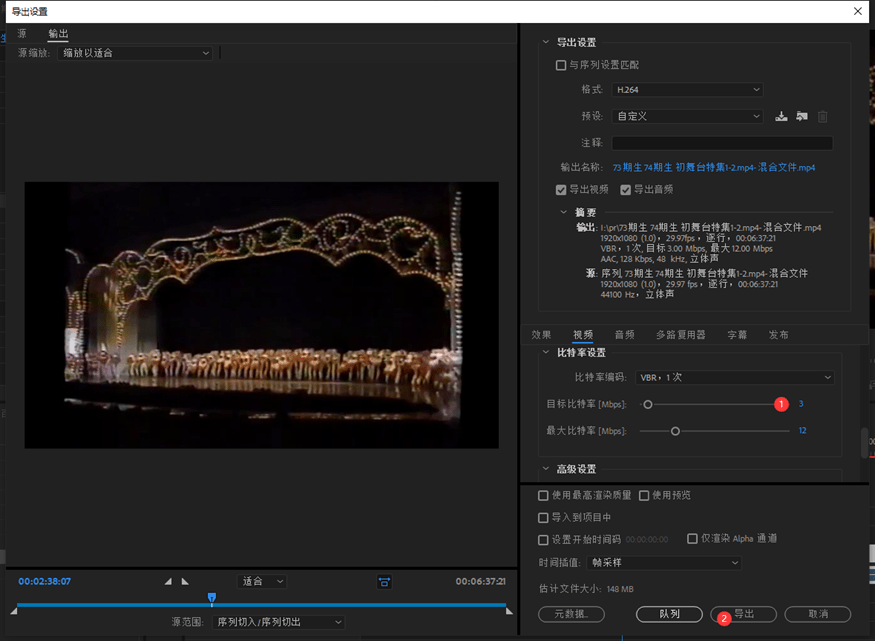Switch to the 音频 (Audio) tab
Screen dimensions: 875x641
click(624, 335)
